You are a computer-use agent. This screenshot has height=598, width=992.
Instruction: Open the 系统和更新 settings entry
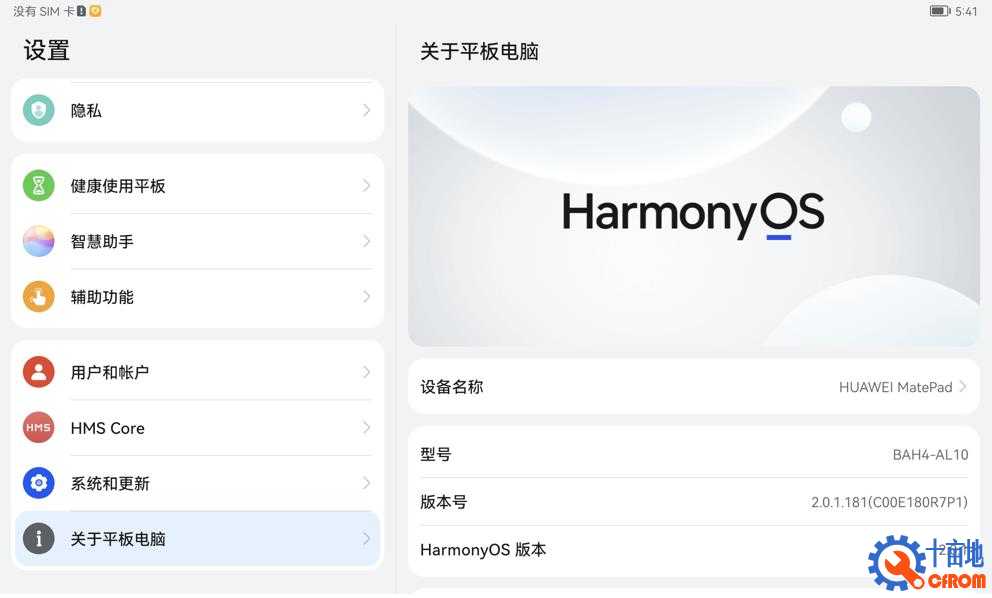pos(197,484)
